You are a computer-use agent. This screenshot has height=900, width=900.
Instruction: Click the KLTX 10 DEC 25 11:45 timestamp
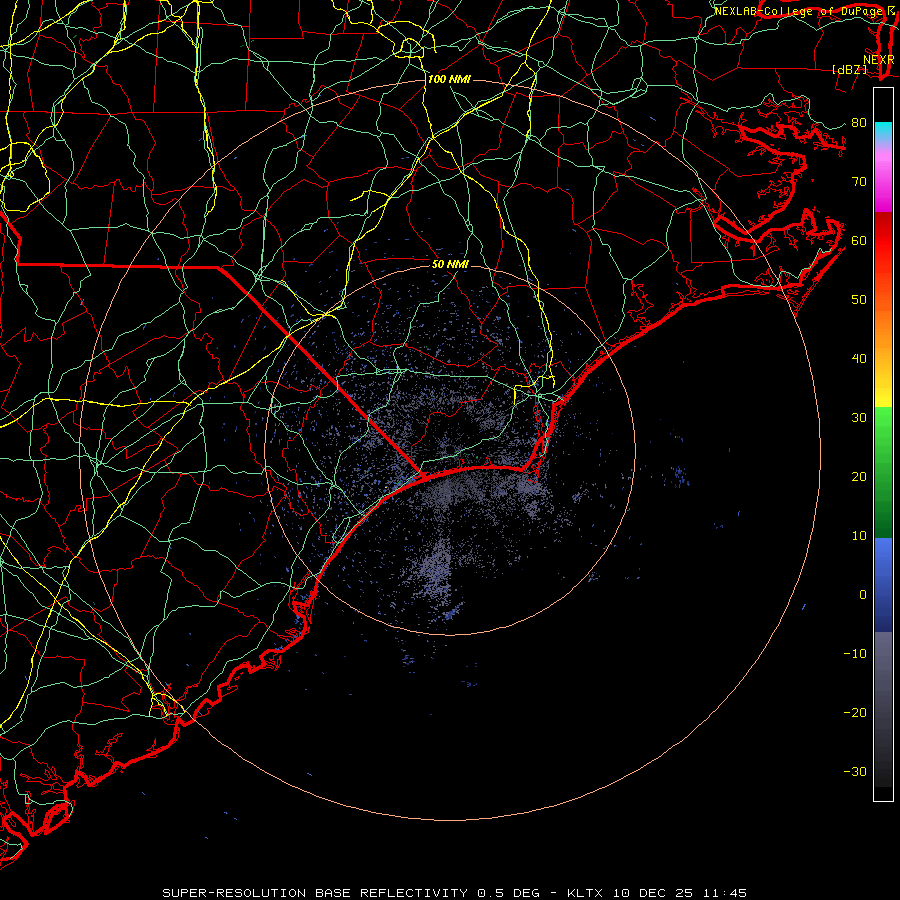click(657, 893)
